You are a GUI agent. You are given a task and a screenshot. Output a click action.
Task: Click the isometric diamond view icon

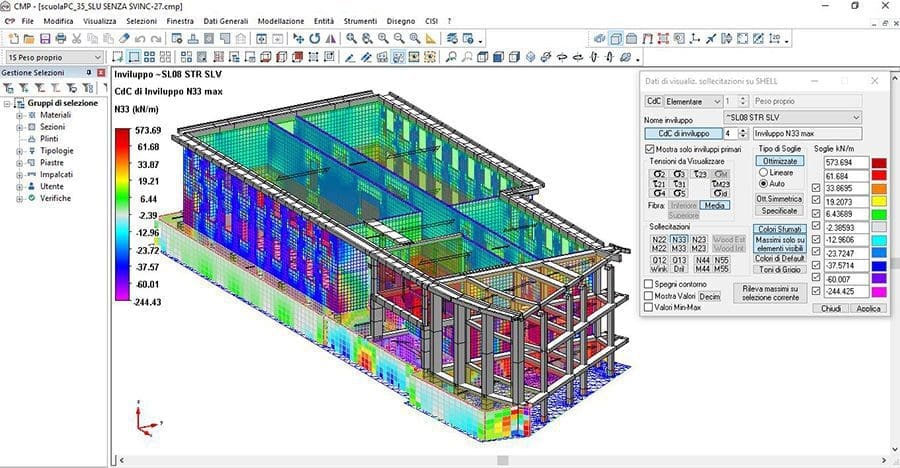(530, 57)
